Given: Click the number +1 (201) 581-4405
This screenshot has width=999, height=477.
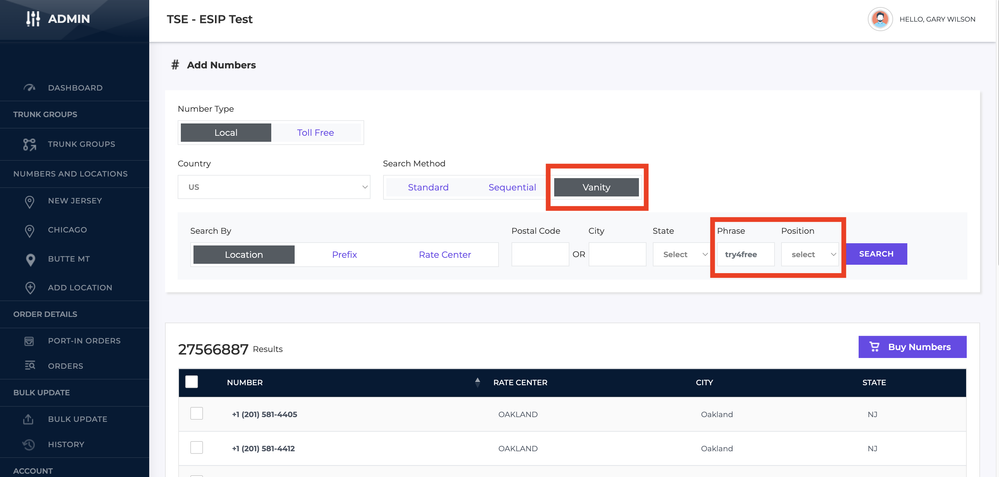Looking at the screenshot, I should tap(264, 414).
